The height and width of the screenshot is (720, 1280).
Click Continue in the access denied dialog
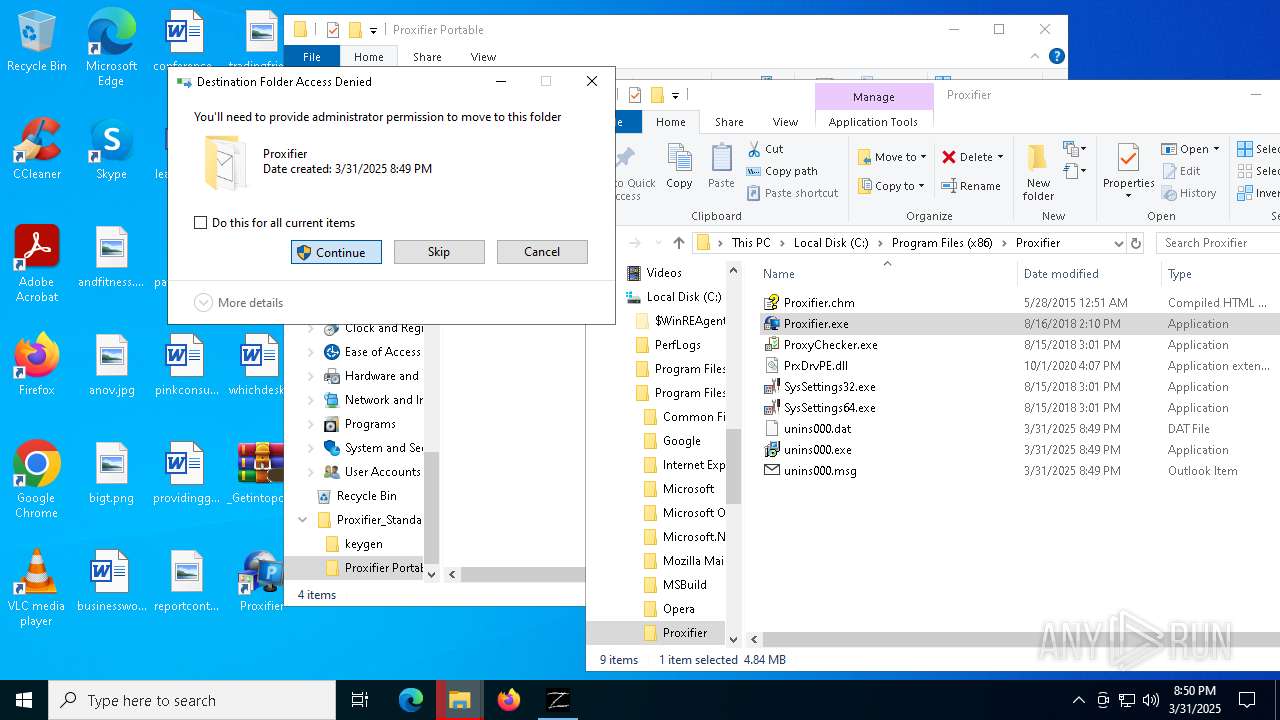[x=336, y=252]
